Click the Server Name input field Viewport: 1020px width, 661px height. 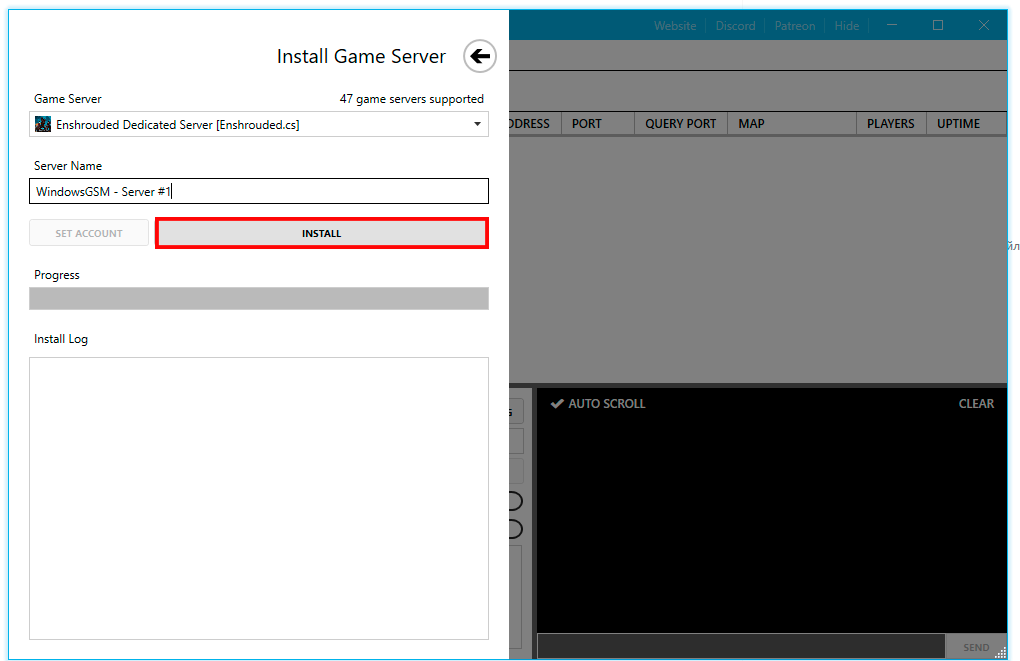(259, 191)
